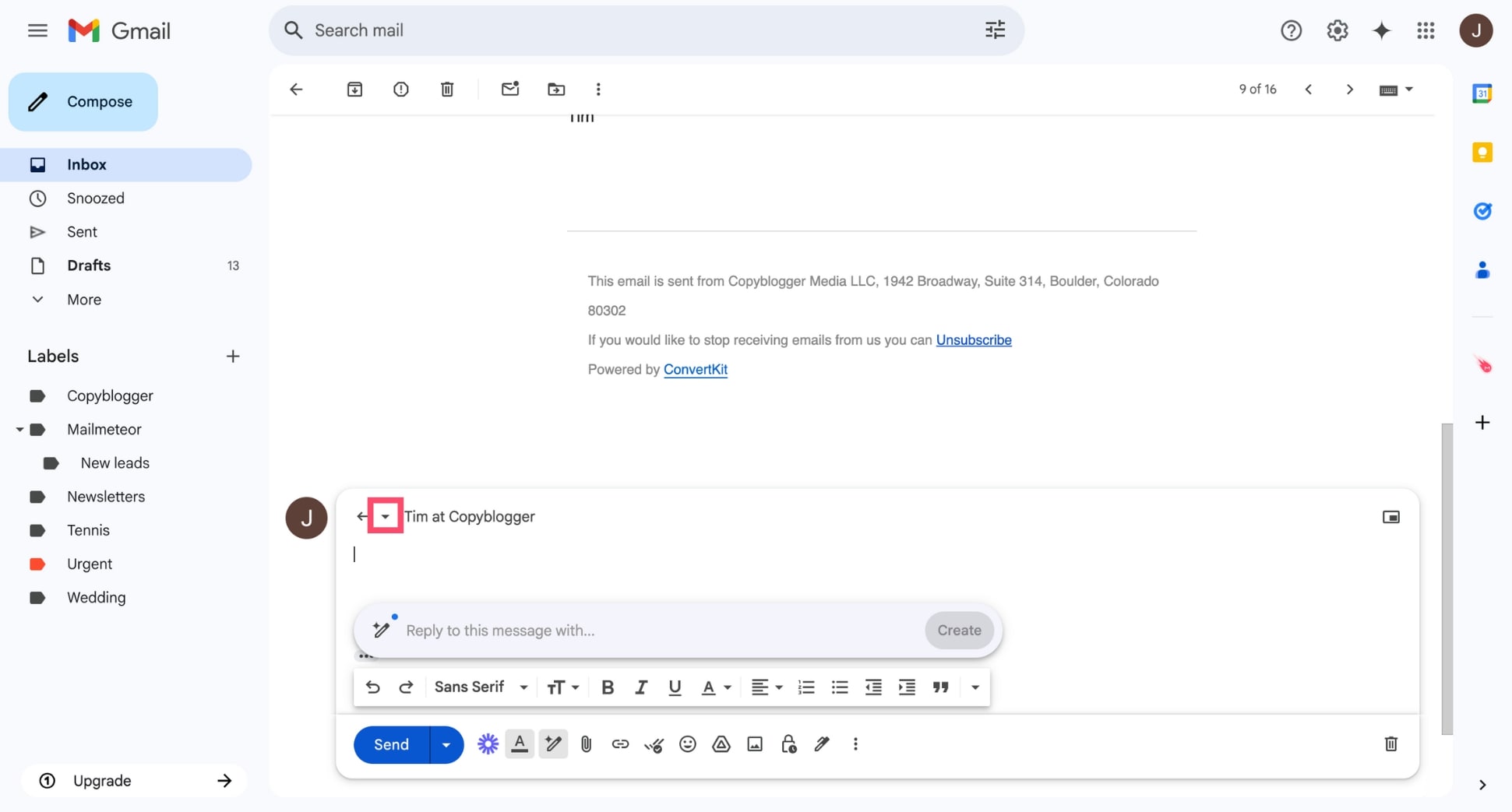Create a new label with plus
Image resolution: width=1512 pixels, height=812 pixels.
232,357
